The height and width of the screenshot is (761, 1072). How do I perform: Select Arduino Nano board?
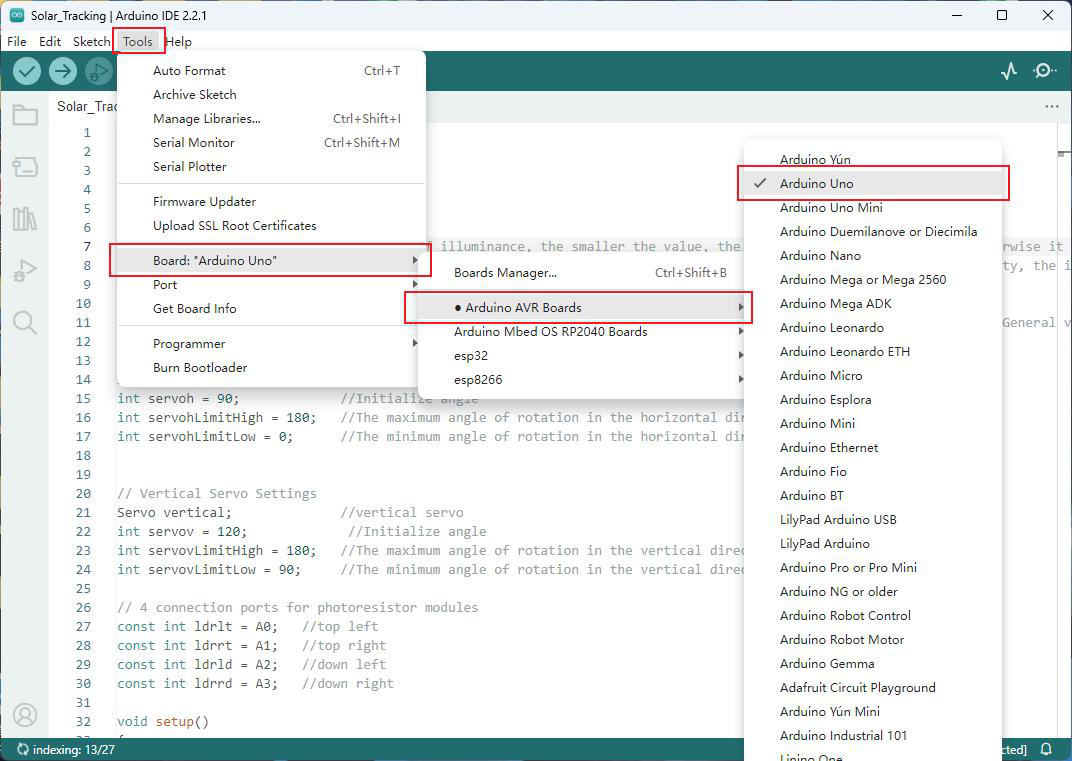(x=873, y=256)
